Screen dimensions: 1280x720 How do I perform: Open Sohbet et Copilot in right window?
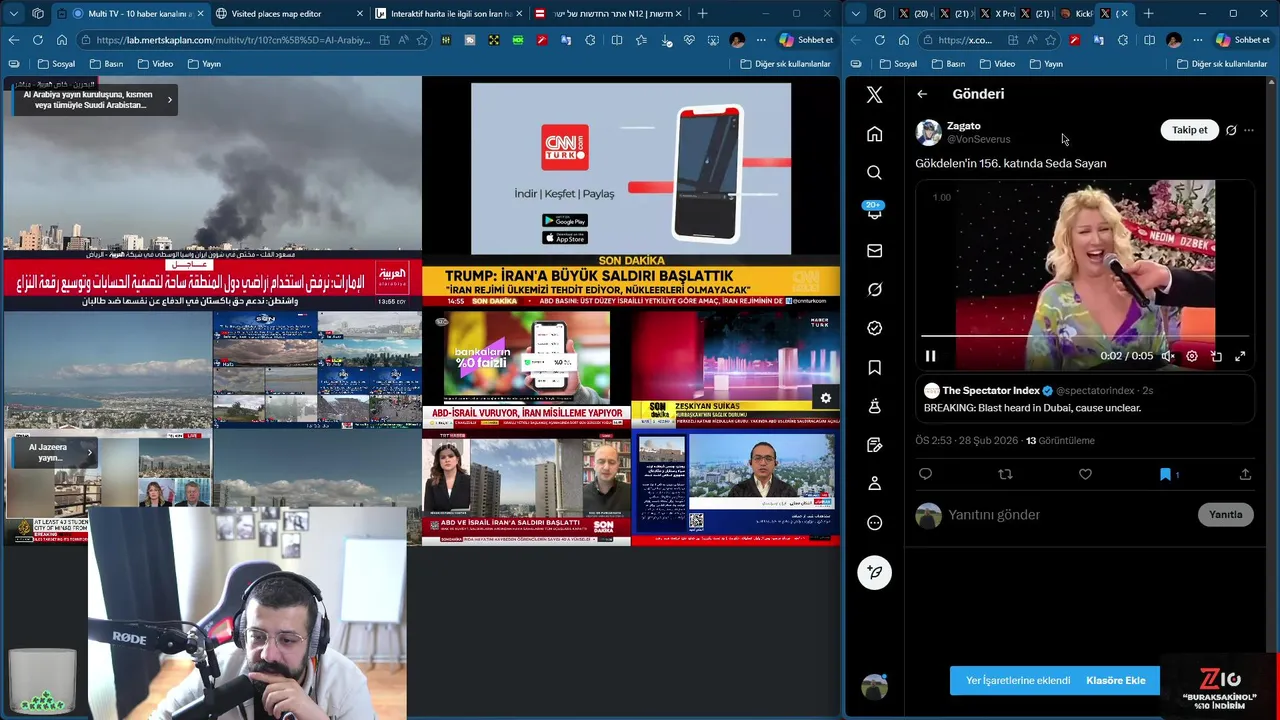pyautogui.click(x=1243, y=40)
